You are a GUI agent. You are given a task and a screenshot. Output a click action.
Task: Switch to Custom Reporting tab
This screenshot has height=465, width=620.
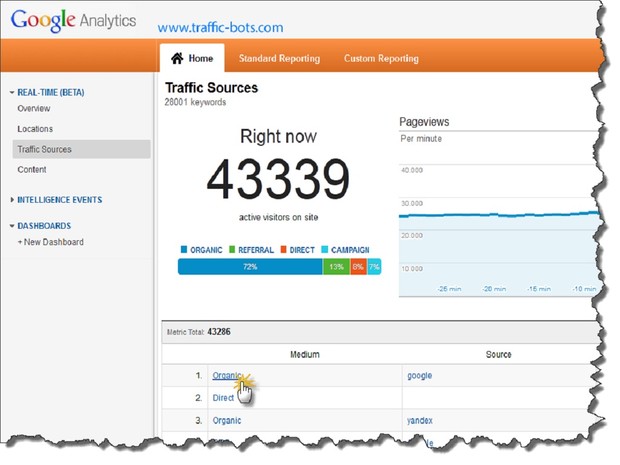tap(381, 59)
